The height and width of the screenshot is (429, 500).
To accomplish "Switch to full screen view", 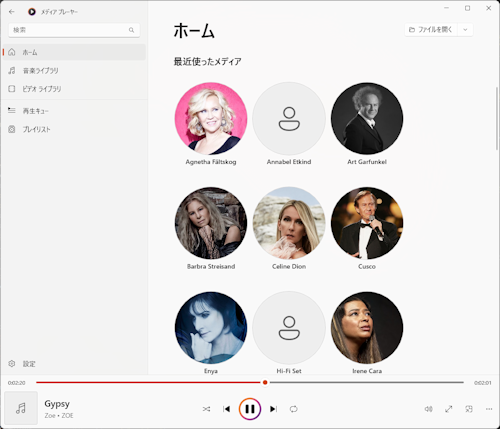I will tap(449, 409).
